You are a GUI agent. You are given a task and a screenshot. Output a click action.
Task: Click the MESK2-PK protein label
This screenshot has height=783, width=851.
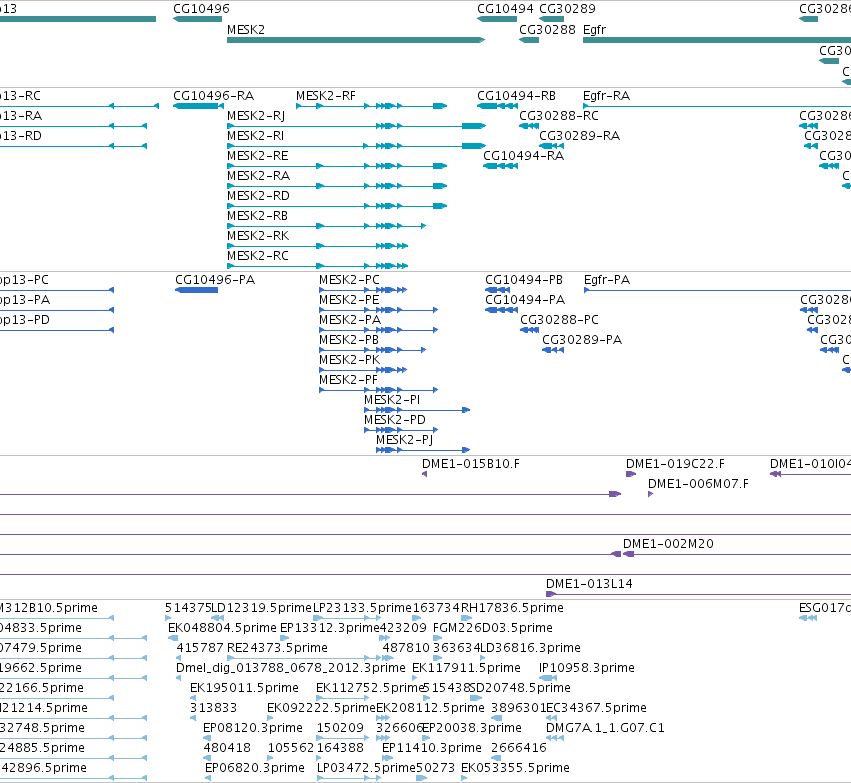coord(350,360)
